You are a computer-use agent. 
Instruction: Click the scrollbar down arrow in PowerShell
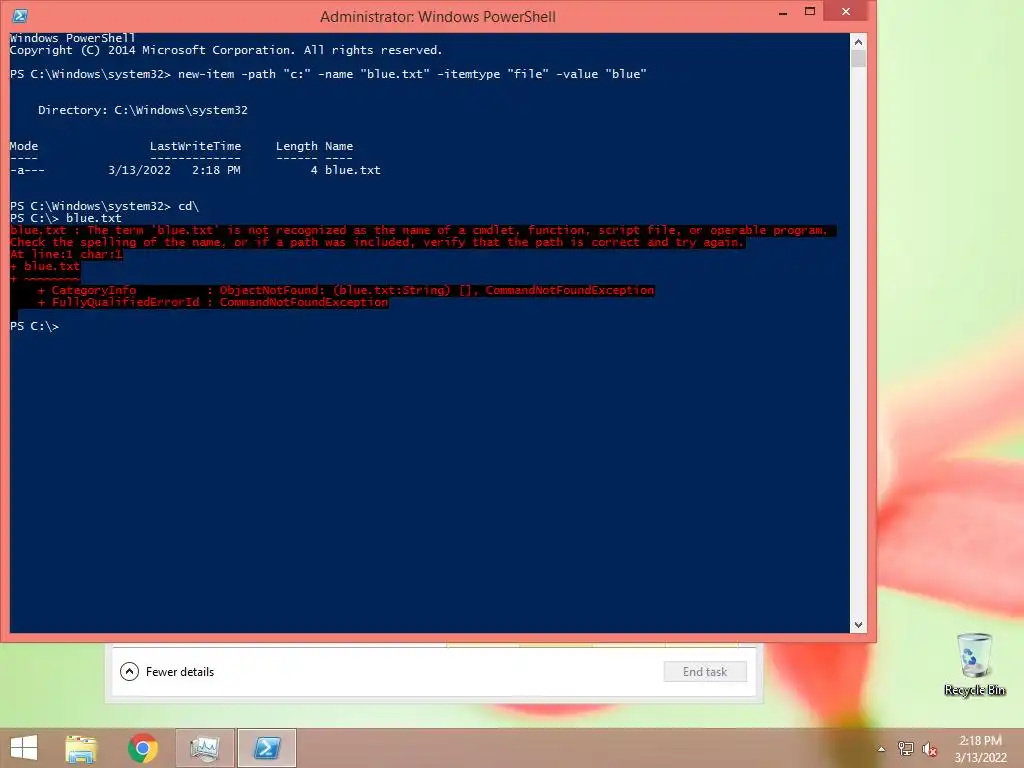coord(858,625)
